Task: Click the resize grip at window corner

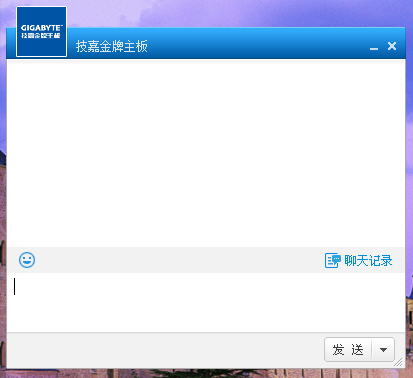Action: 399,362
